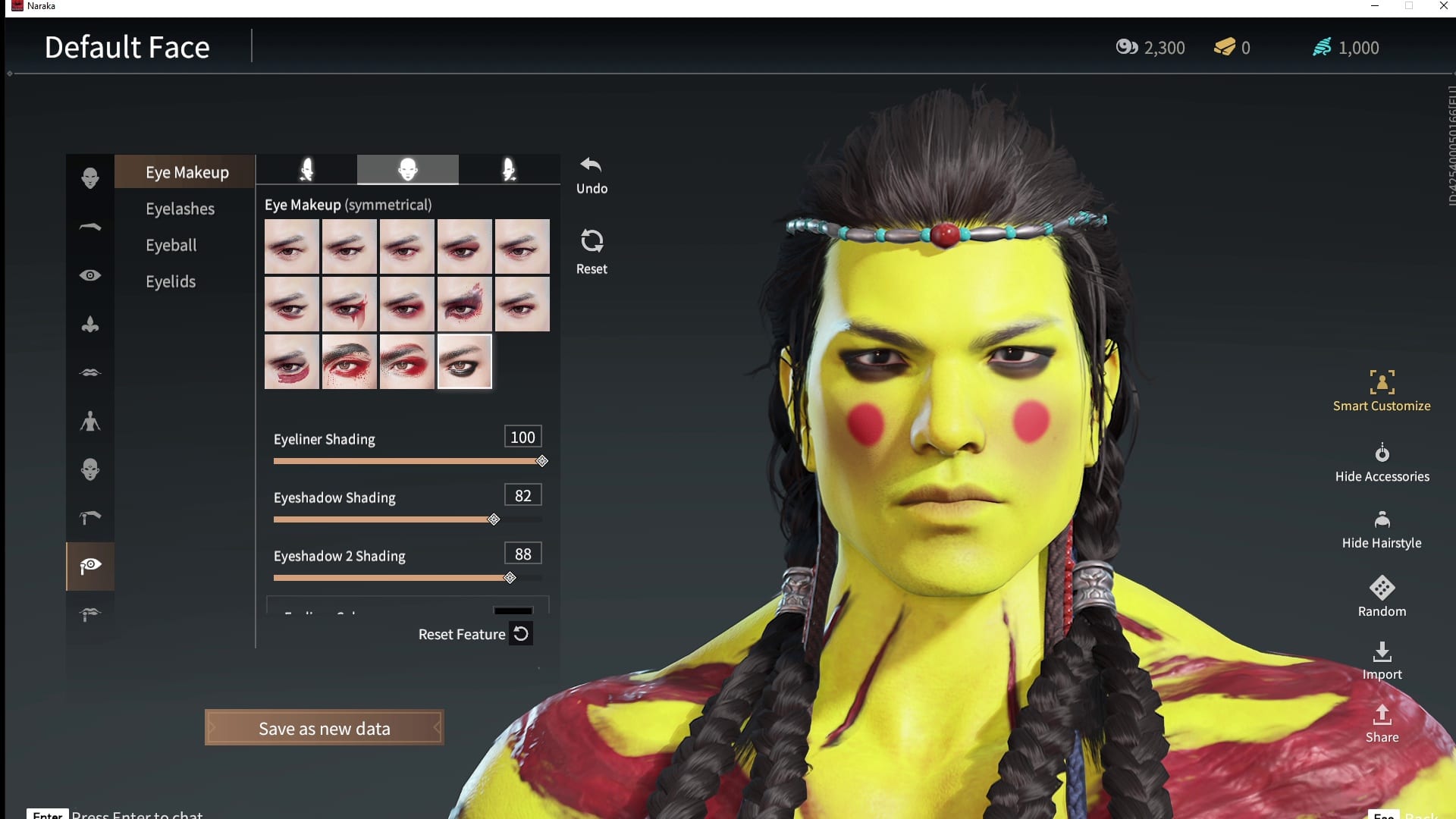Click the eye/iris customization icon

coord(89,275)
